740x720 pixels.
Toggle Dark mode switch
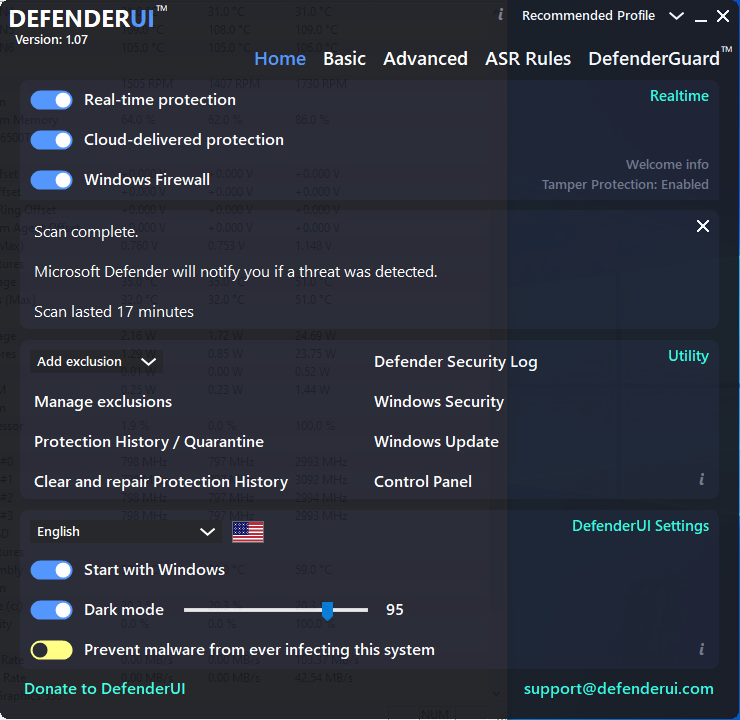pos(51,610)
